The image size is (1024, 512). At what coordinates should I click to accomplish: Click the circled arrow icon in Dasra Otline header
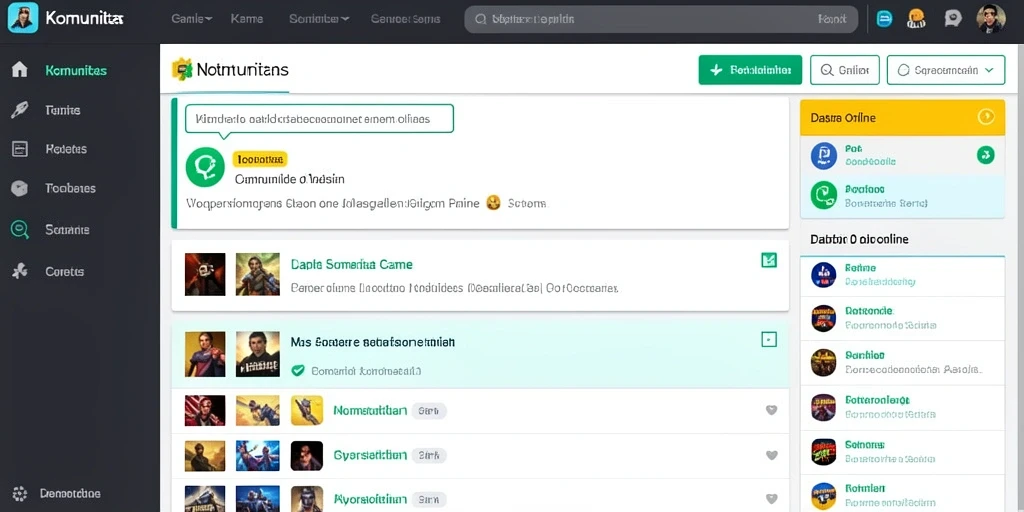pos(985,117)
